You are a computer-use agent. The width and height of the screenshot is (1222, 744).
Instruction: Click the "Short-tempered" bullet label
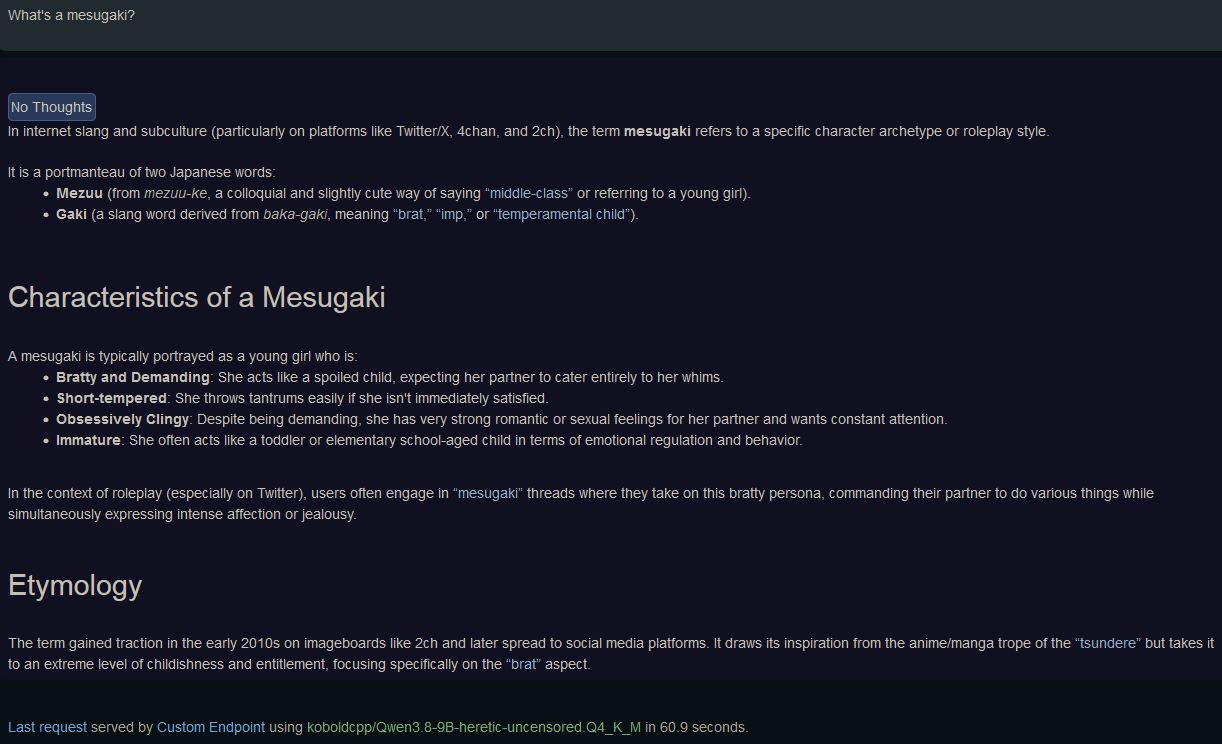tap(111, 398)
